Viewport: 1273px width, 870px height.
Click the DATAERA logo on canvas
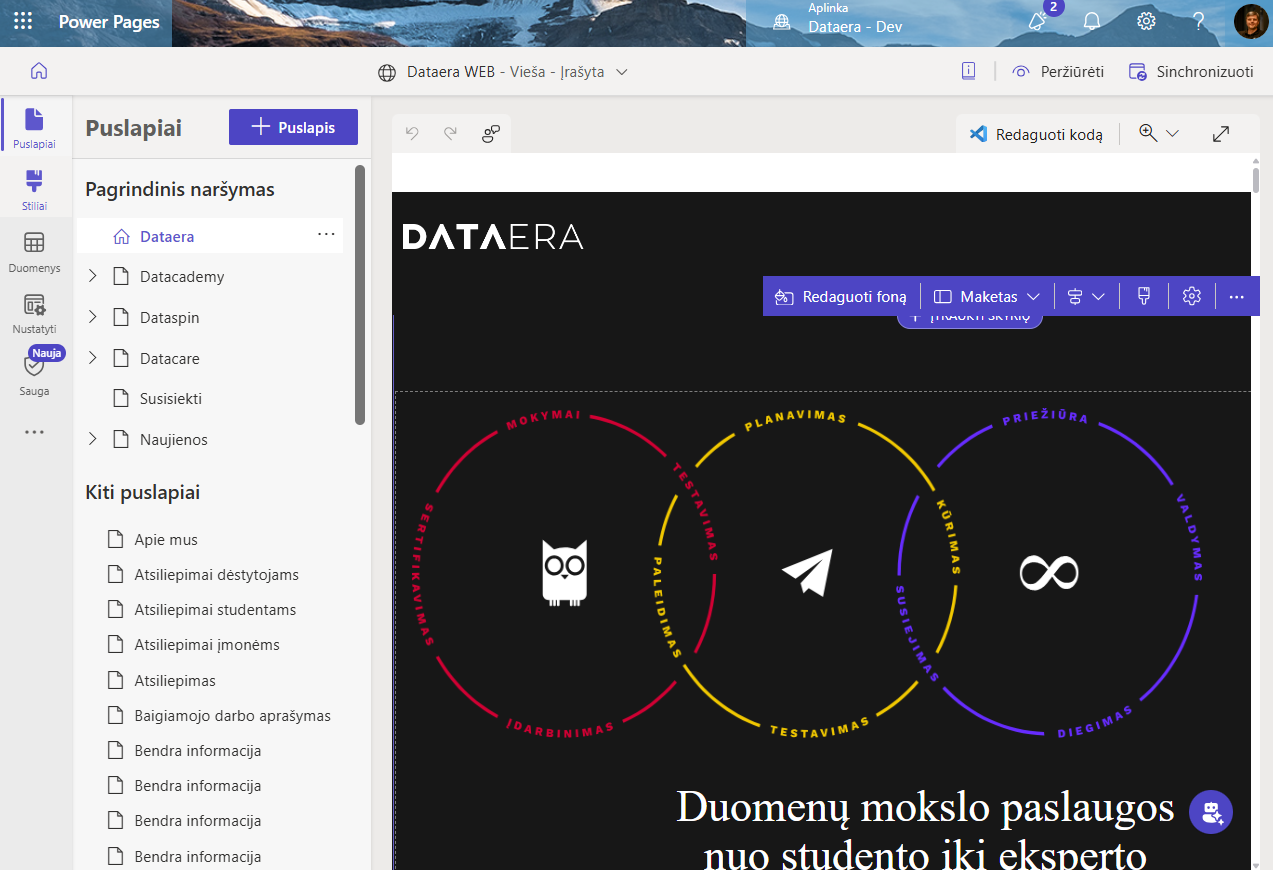pos(493,237)
